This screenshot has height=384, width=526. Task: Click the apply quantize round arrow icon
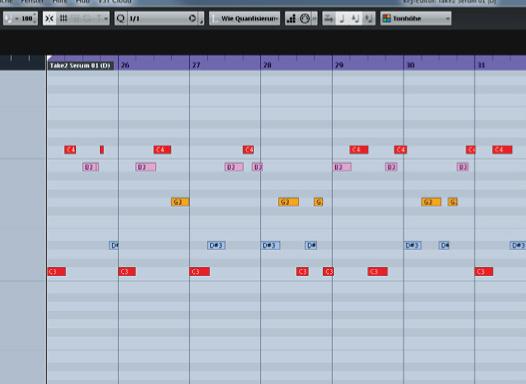pyautogui.click(x=193, y=18)
